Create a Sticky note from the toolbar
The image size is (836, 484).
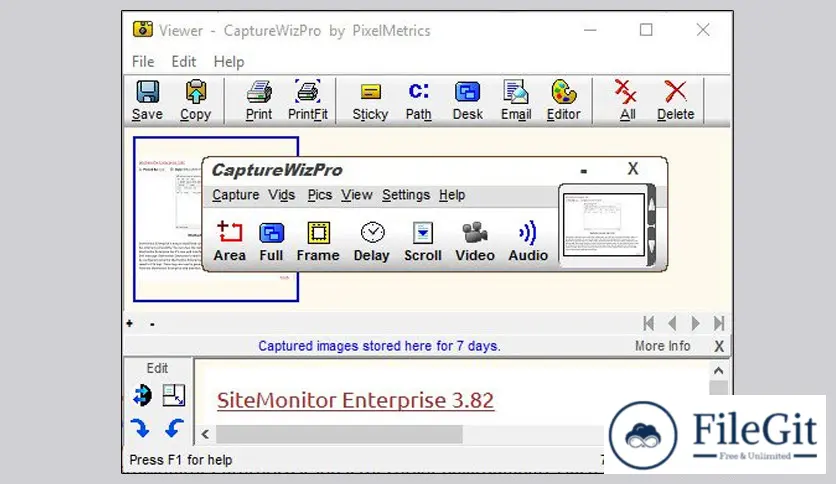tap(370, 101)
